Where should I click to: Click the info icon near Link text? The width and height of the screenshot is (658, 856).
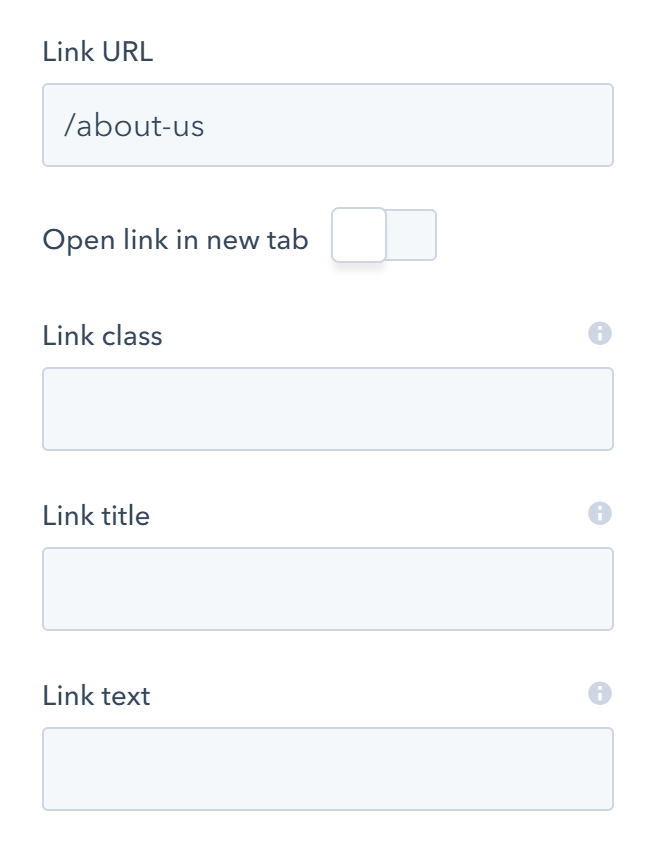point(600,693)
